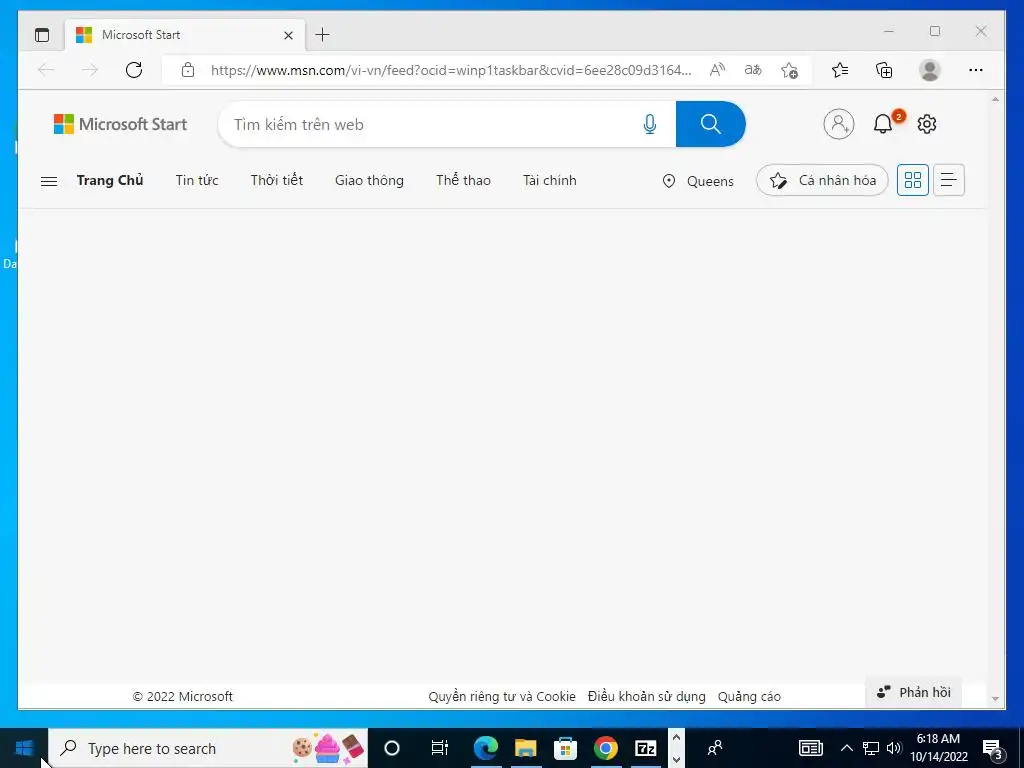The image size is (1024, 768).
Task: Open the taskbar clock and date
Action: coord(938,748)
